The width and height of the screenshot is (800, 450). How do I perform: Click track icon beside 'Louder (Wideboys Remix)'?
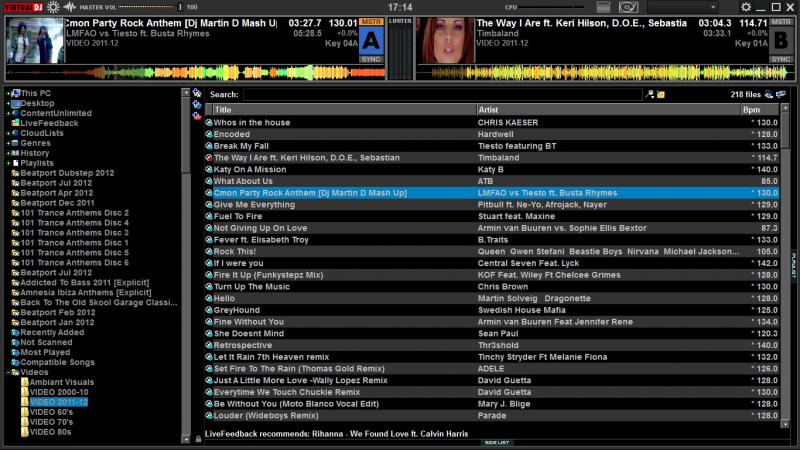(x=209, y=416)
